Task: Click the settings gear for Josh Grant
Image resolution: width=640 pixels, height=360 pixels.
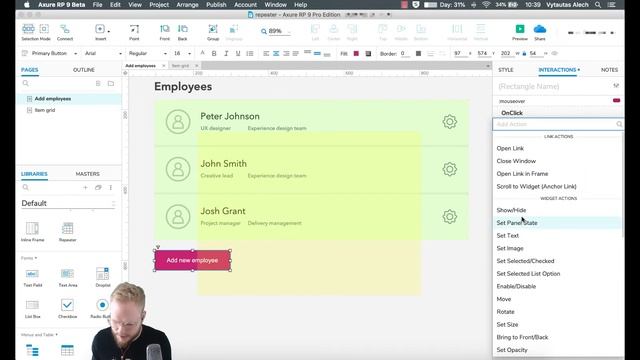Action: [449, 216]
